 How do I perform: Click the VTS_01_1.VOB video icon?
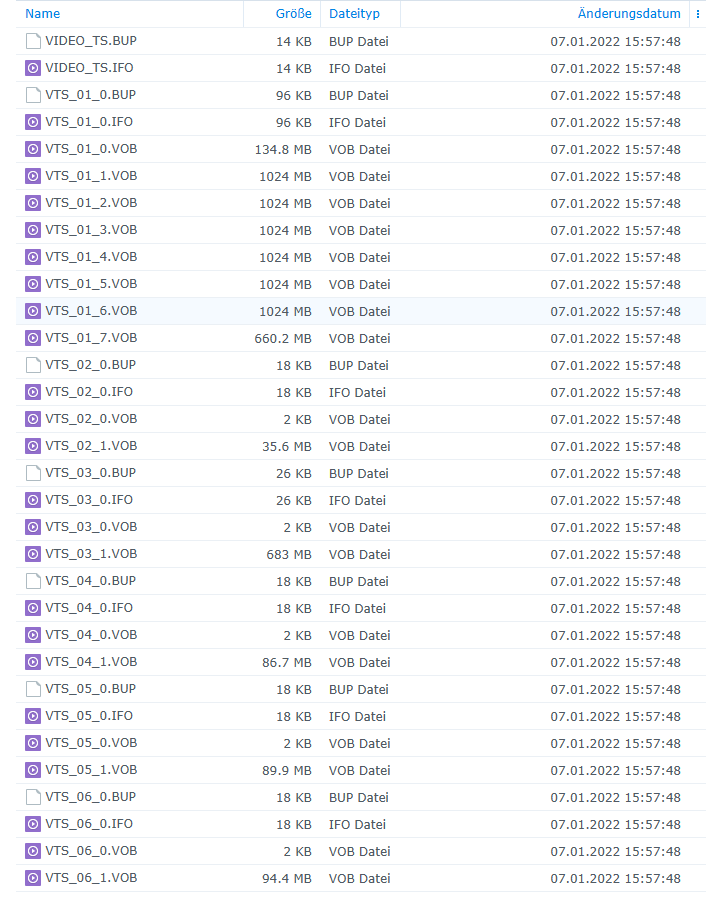tap(33, 176)
